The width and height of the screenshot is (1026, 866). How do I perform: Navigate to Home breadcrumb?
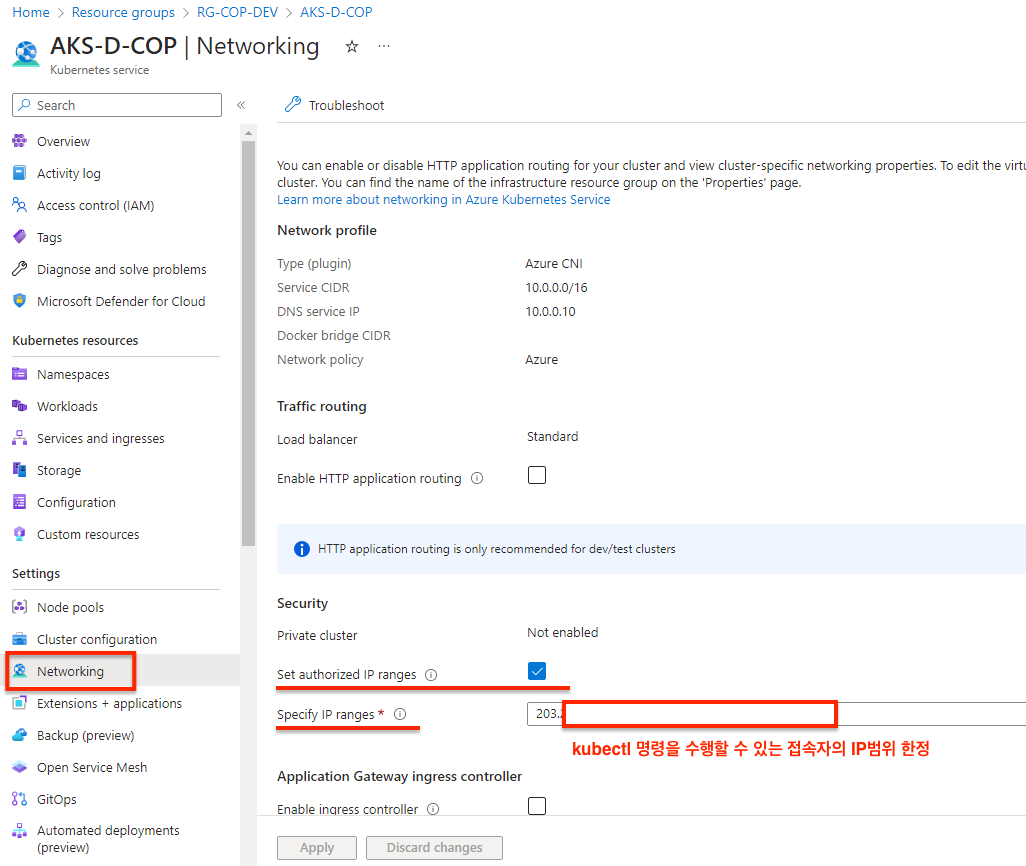tap(31, 12)
